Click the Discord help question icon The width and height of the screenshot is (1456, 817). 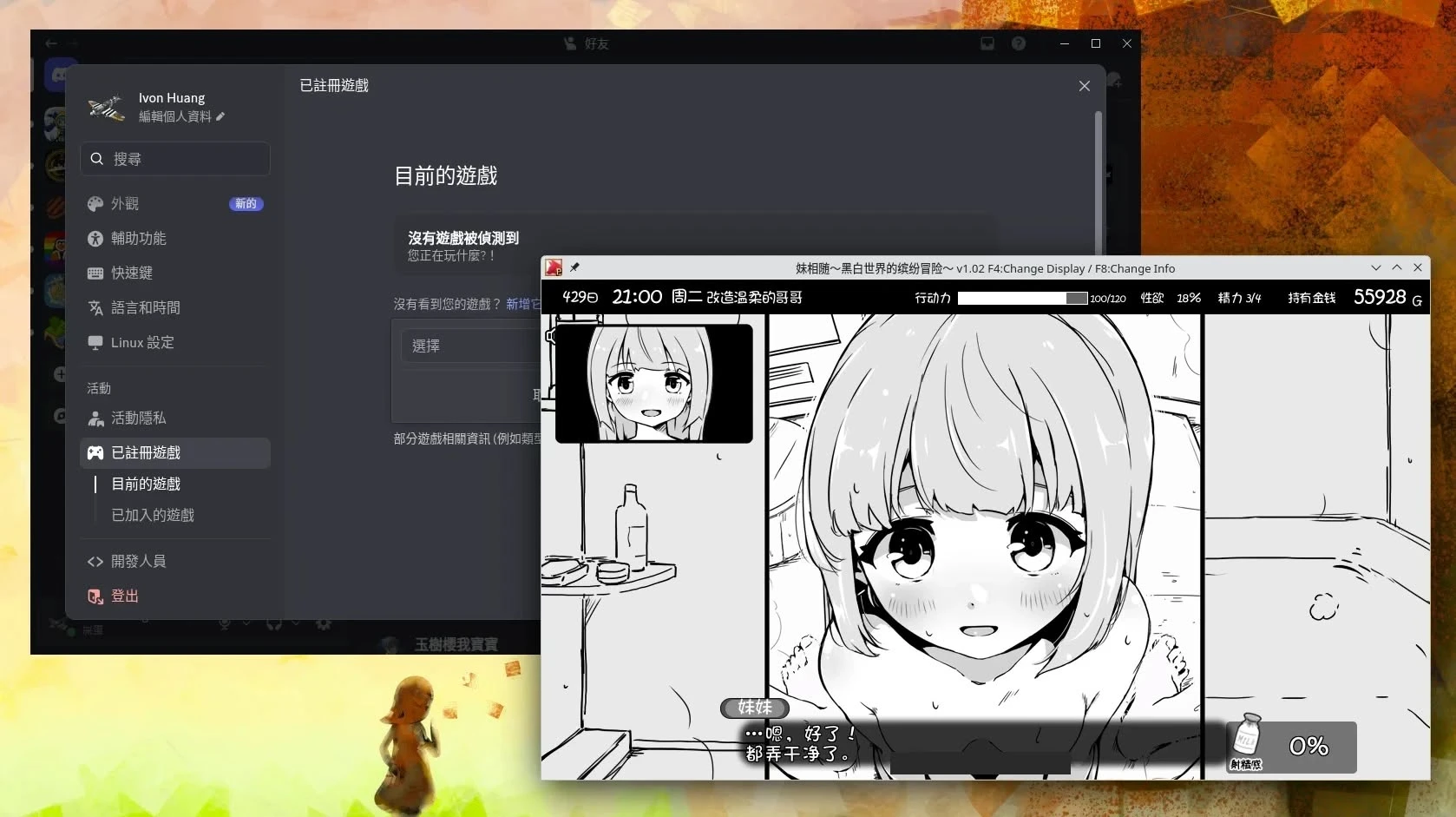(1019, 43)
